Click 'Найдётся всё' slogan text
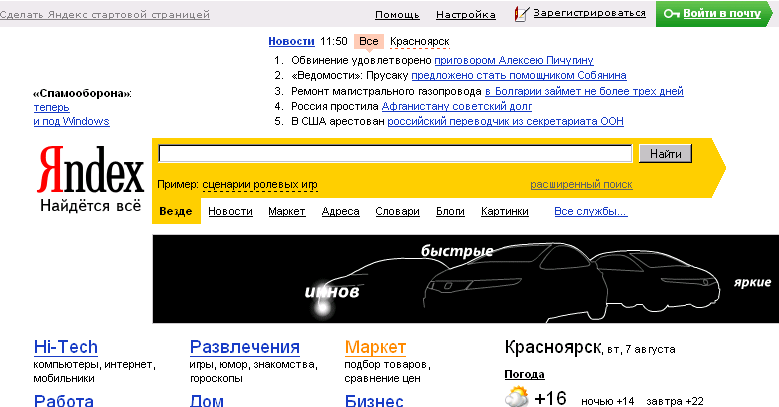 pyautogui.click(x=90, y=206)
